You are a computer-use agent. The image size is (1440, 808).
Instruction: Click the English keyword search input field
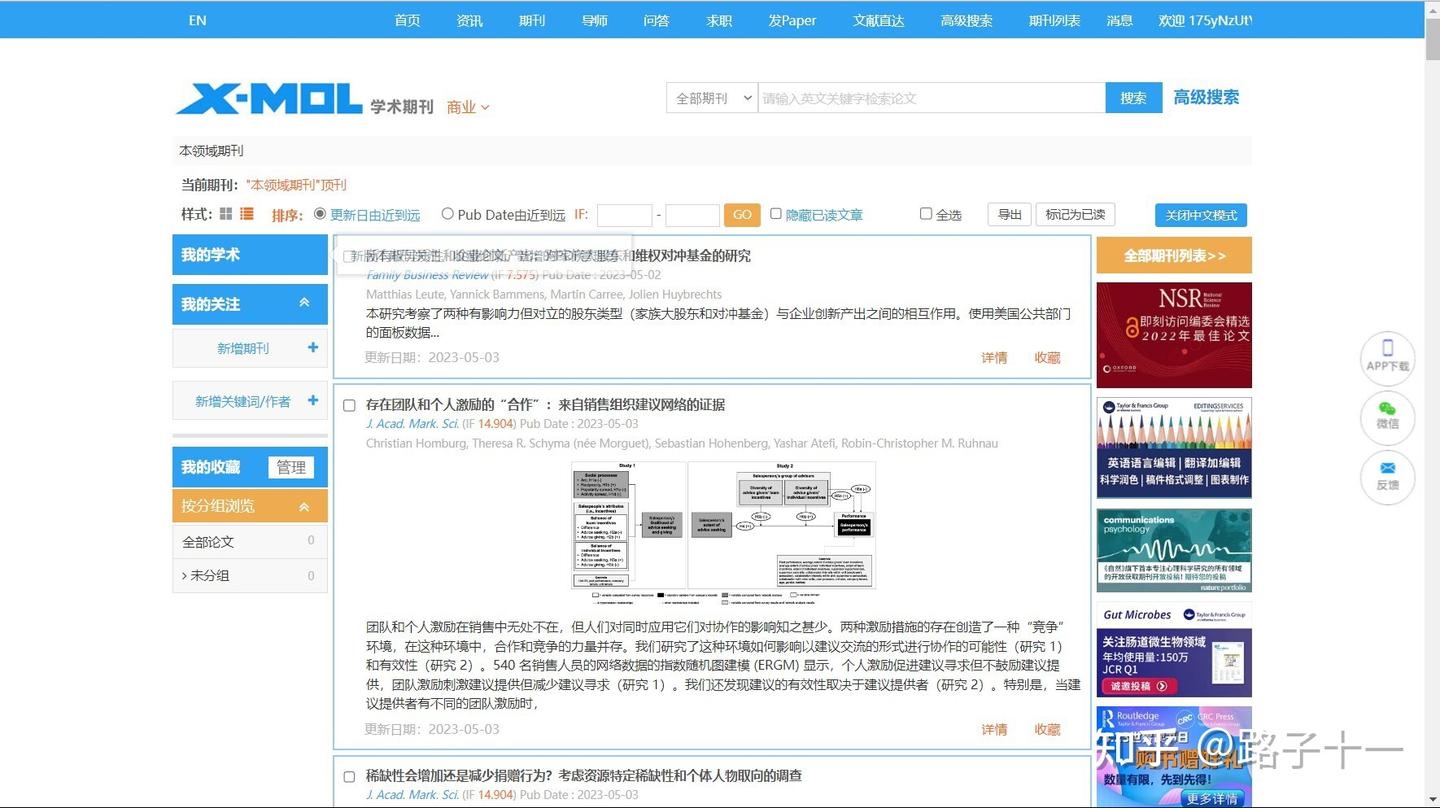930,98
